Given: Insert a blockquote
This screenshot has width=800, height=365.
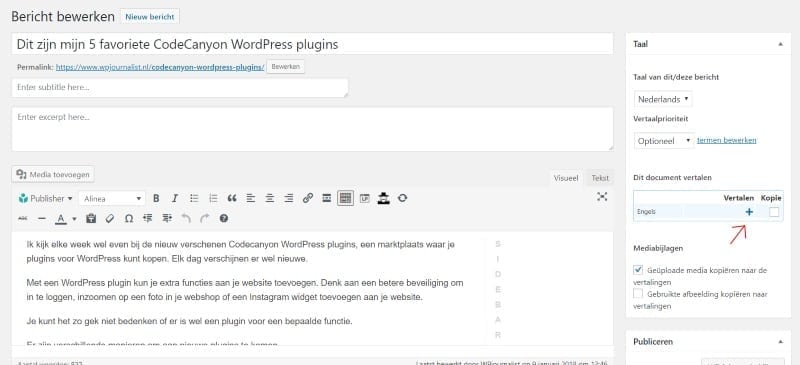Looking at the screenshot, I should tap(232, 199).
